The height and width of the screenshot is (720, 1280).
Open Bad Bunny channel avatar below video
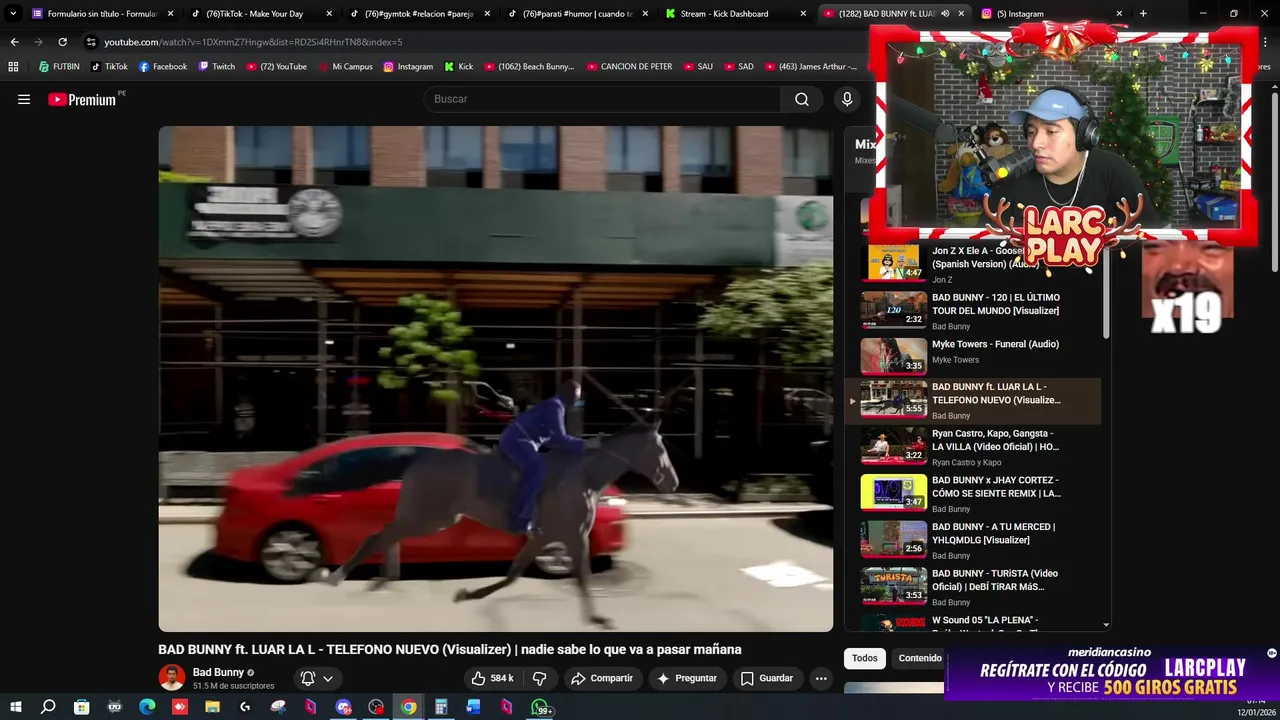(x=172, y=678)
